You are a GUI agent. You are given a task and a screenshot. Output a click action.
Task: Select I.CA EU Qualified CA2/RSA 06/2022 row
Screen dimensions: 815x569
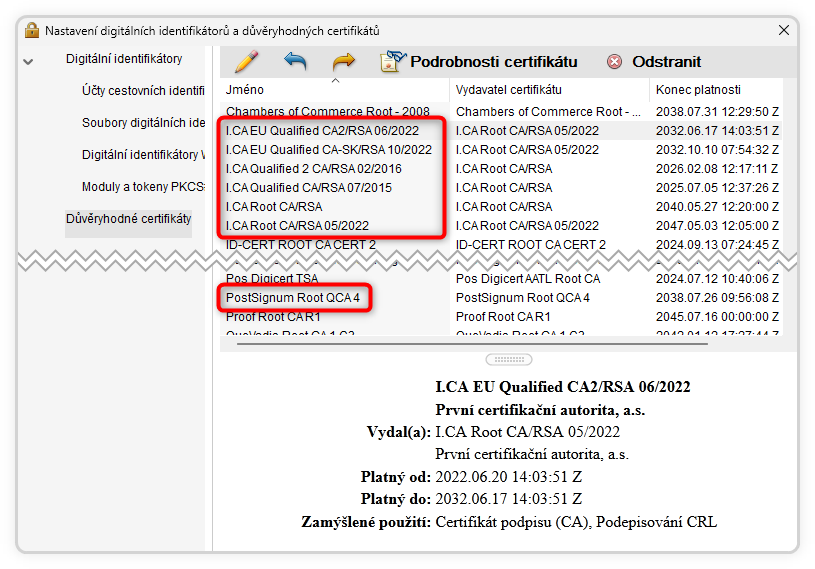click(502, 130)
